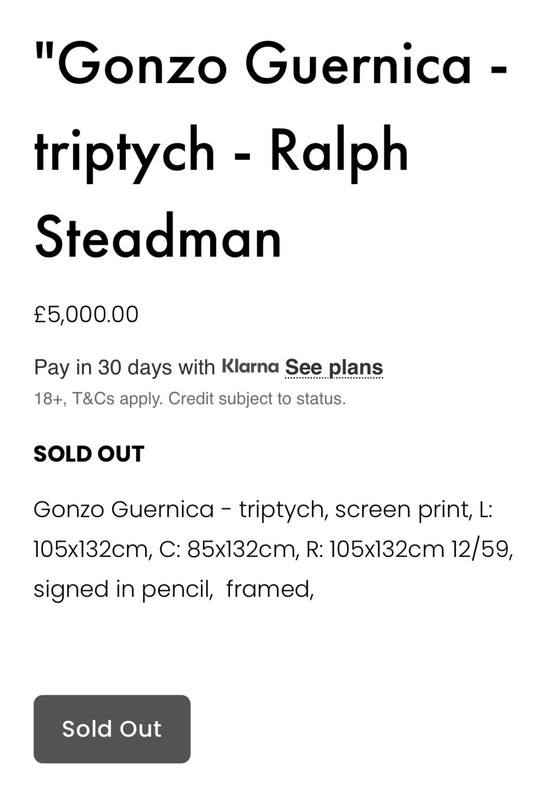Click "signed in pencil" in the description

click(x=123, y=589)
